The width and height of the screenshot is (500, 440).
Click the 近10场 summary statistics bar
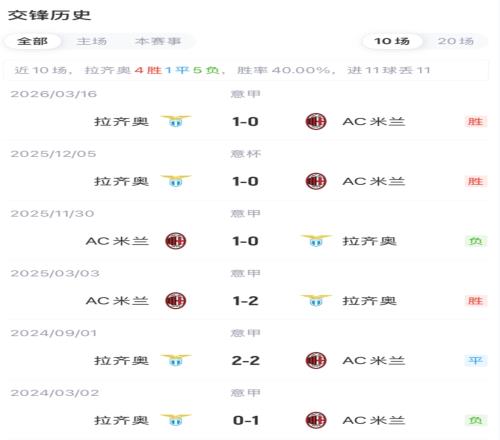[246, 70]
